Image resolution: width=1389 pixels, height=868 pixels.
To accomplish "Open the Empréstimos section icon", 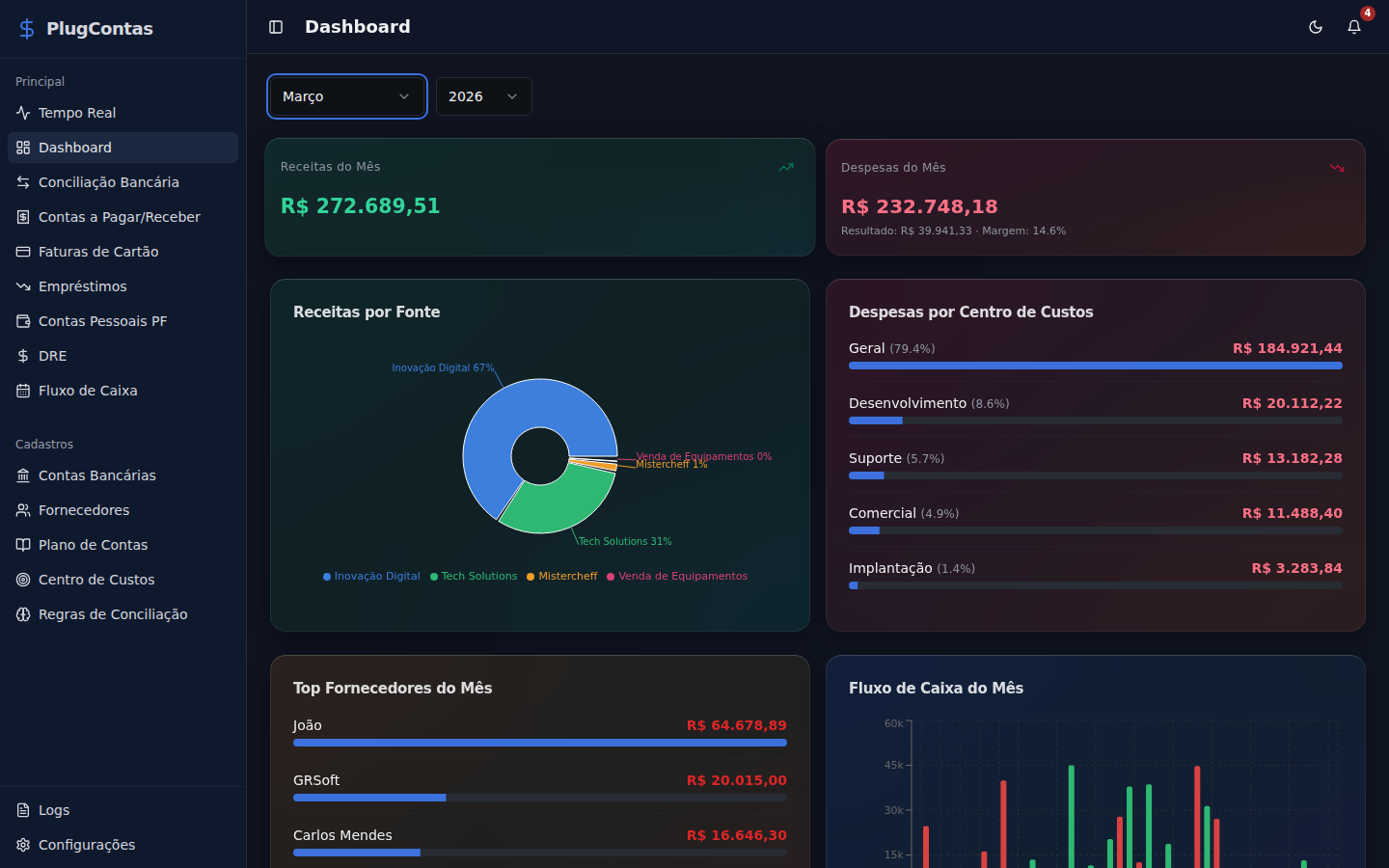I will (23, 286).
